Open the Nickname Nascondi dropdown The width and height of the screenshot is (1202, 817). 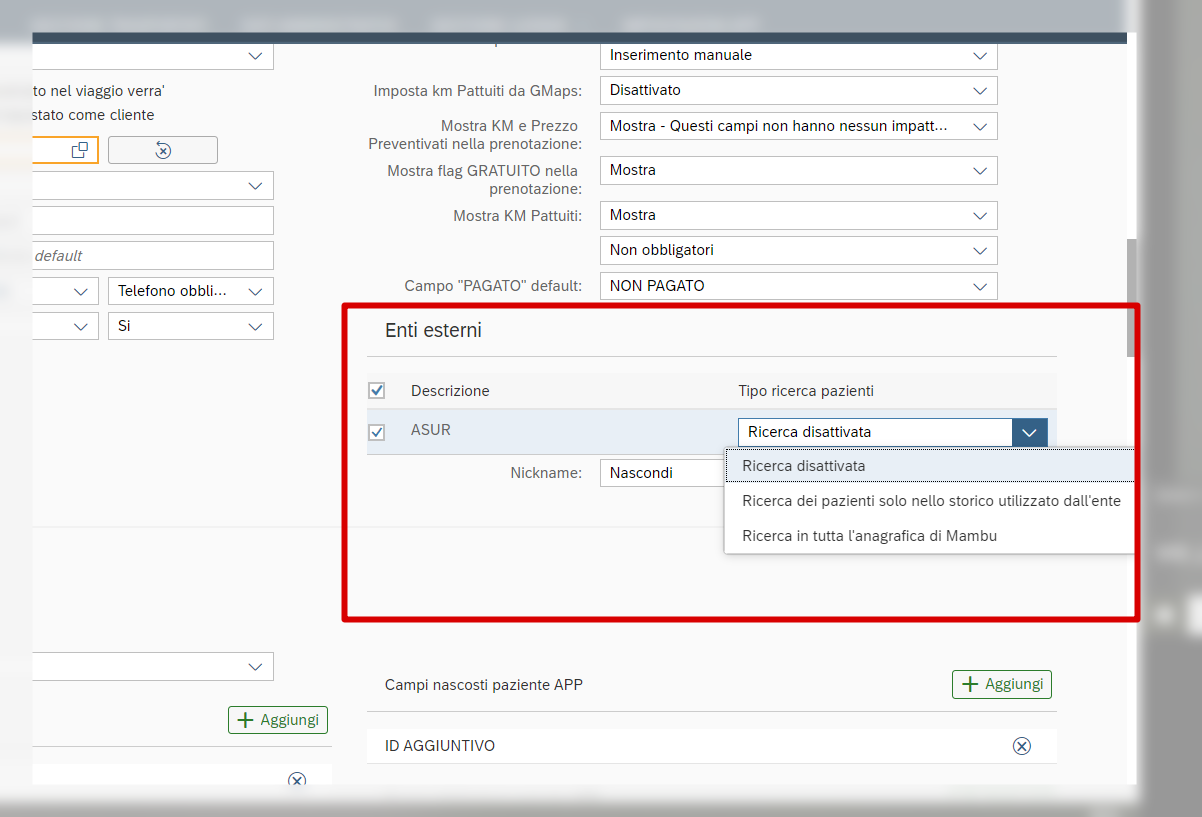pyautogui.click(x=660, y=473)
